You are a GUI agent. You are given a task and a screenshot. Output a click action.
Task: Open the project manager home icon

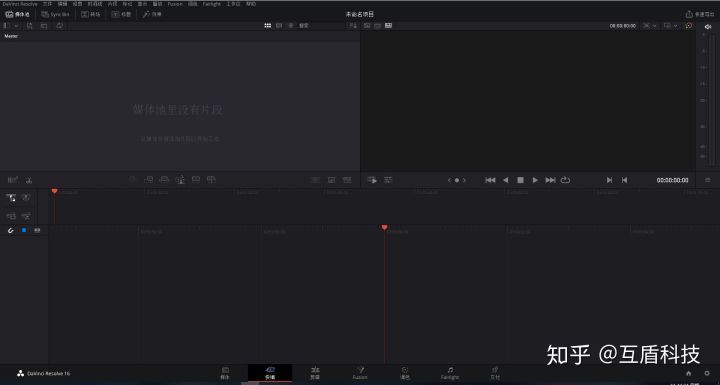pyautogui.click(x=688, y=373)
